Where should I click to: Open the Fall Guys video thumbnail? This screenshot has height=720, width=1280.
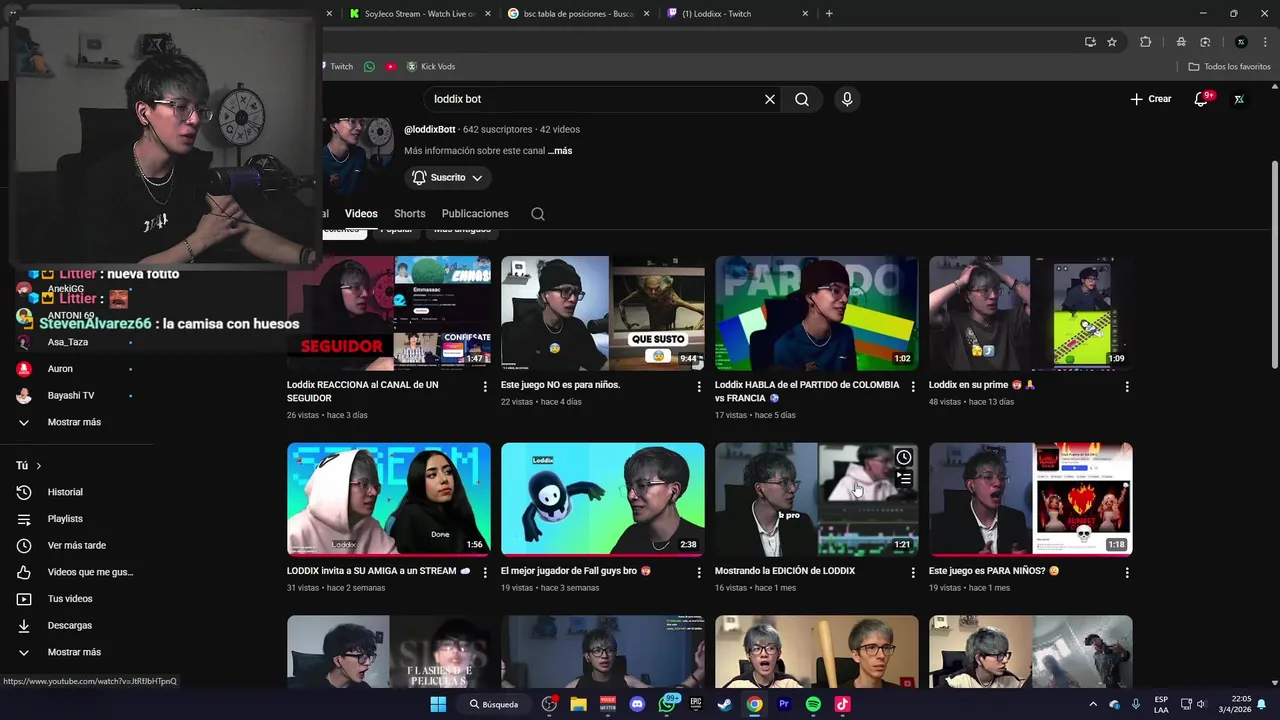[x=602, y=499]
